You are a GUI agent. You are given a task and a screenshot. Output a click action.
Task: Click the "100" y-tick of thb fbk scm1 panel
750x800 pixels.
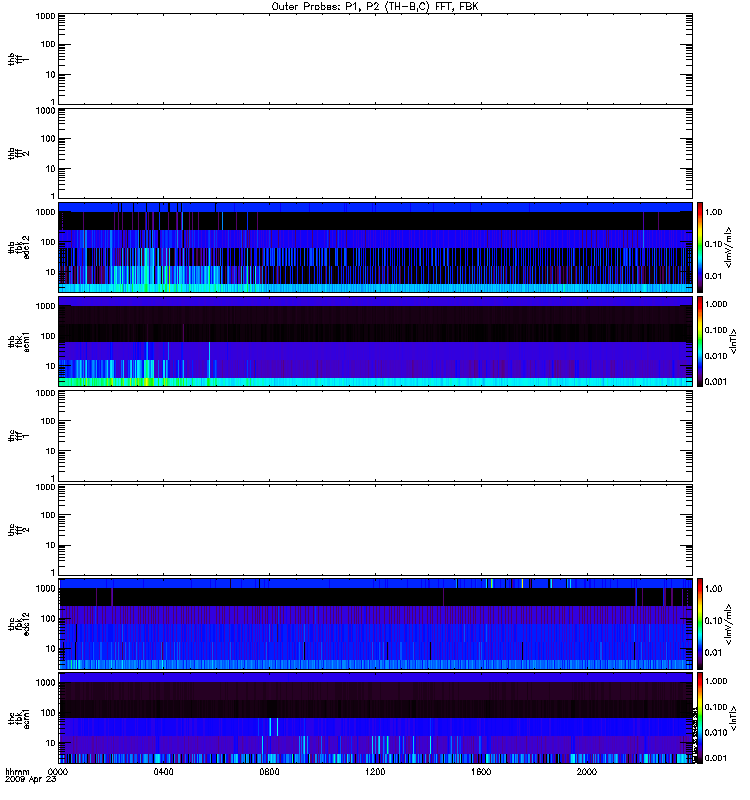point(48,336)
